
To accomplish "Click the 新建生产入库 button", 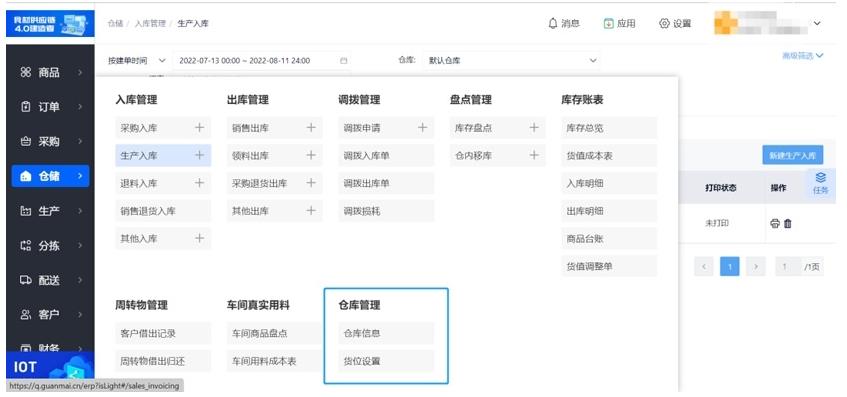I will tap(792, 155).
